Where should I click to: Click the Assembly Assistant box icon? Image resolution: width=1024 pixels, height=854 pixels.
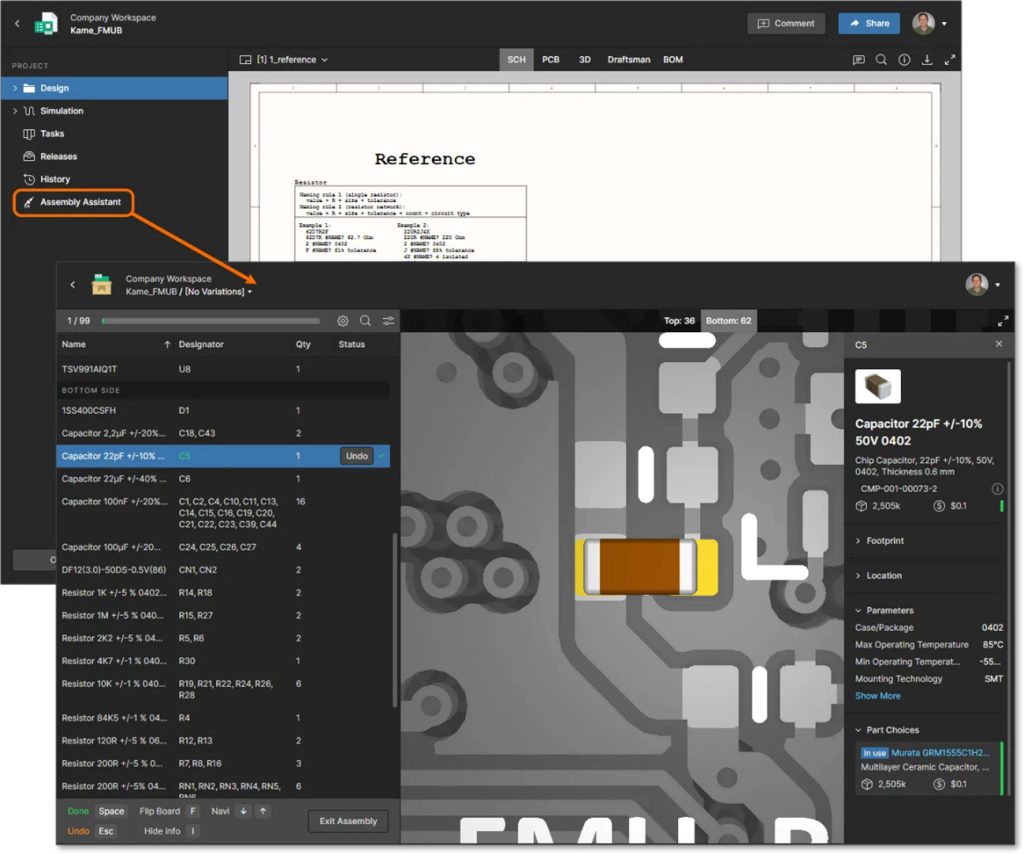point(101,285)
